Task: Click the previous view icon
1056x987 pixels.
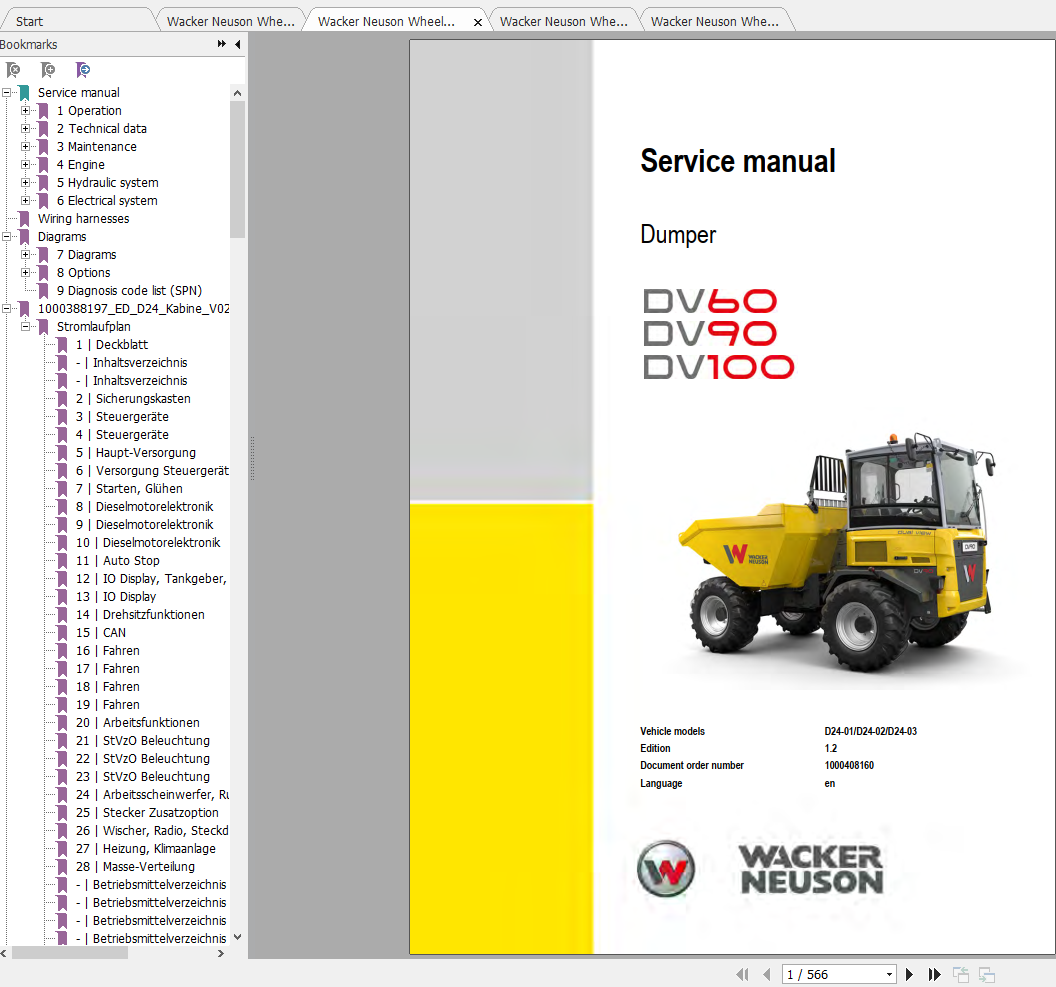Action: [x=961, y=974]
